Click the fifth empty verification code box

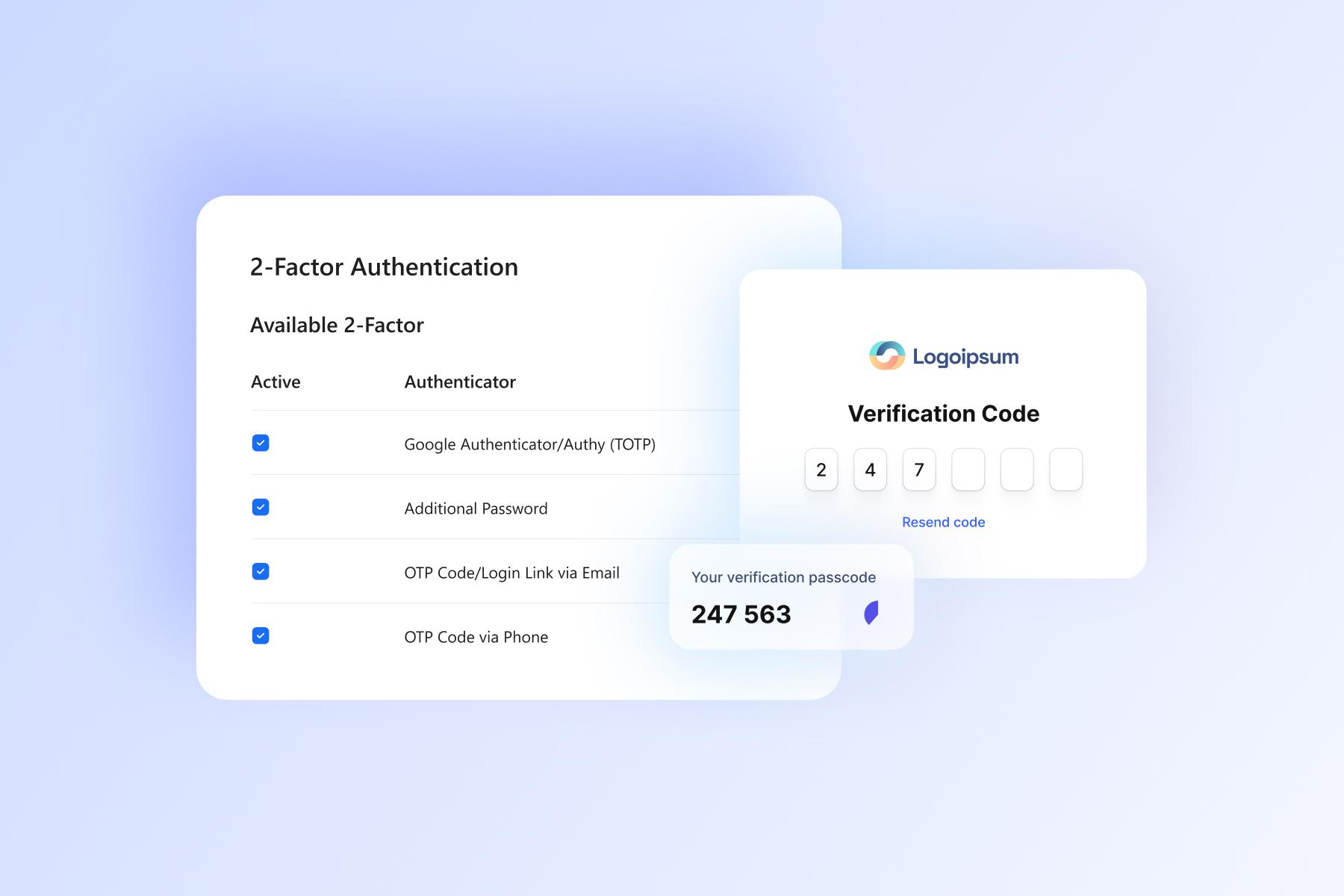pos(1017,470)
